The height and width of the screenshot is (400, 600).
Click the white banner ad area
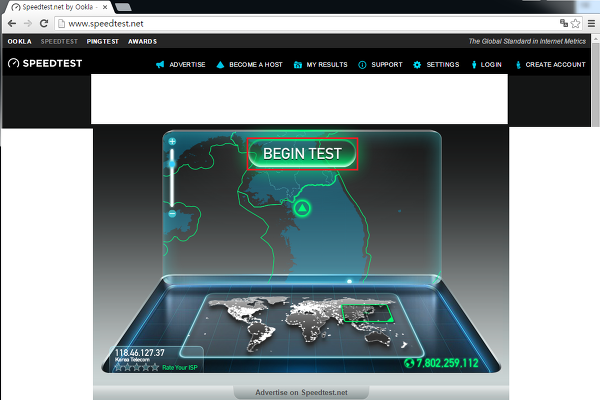pos(299,99)
